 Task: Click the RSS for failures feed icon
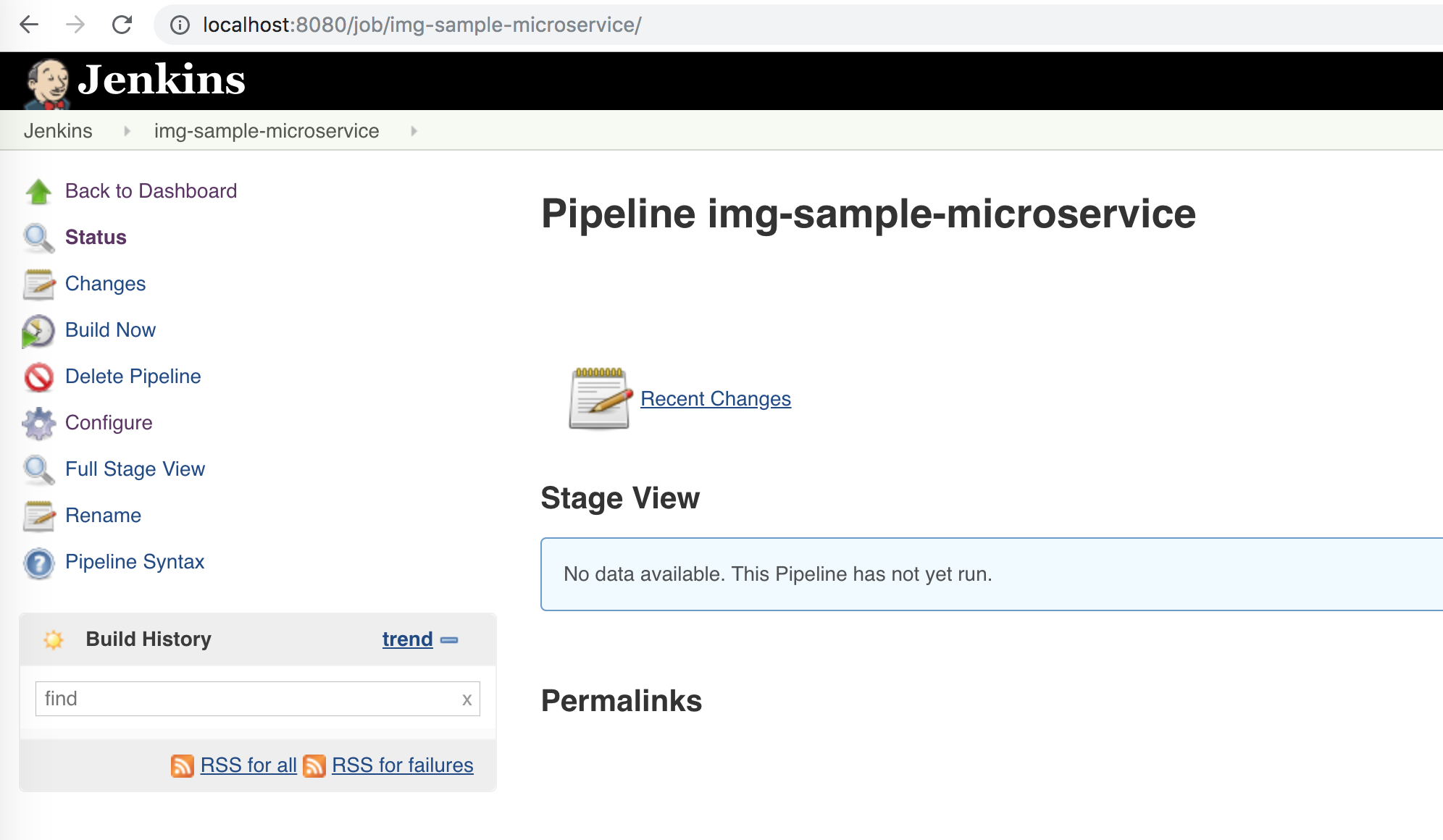314,765
